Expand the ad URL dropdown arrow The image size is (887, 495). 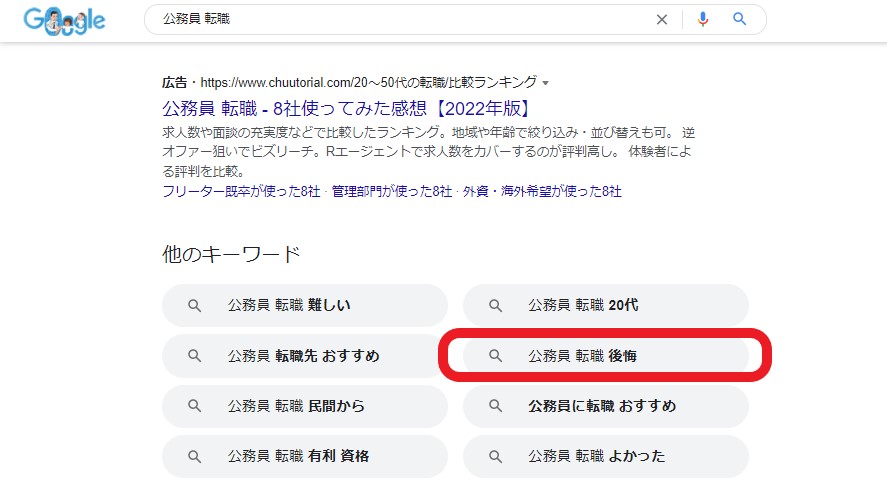[x=545, y=83]
